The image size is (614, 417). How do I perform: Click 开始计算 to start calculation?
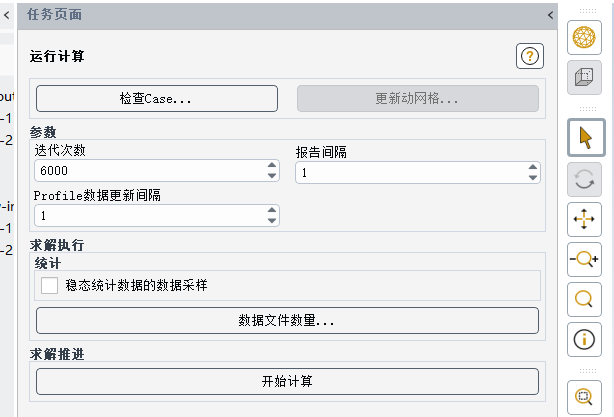(287, 381)
